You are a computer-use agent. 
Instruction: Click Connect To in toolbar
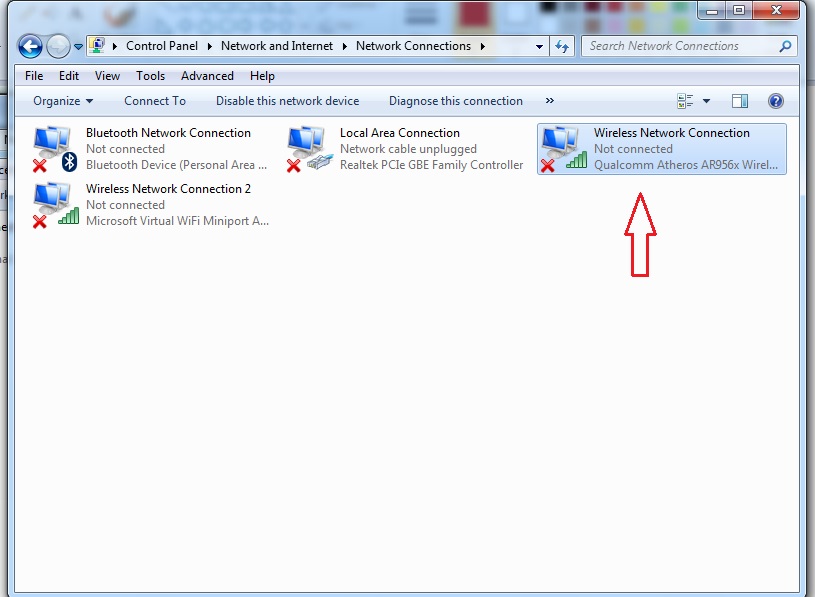pos(155,101)
